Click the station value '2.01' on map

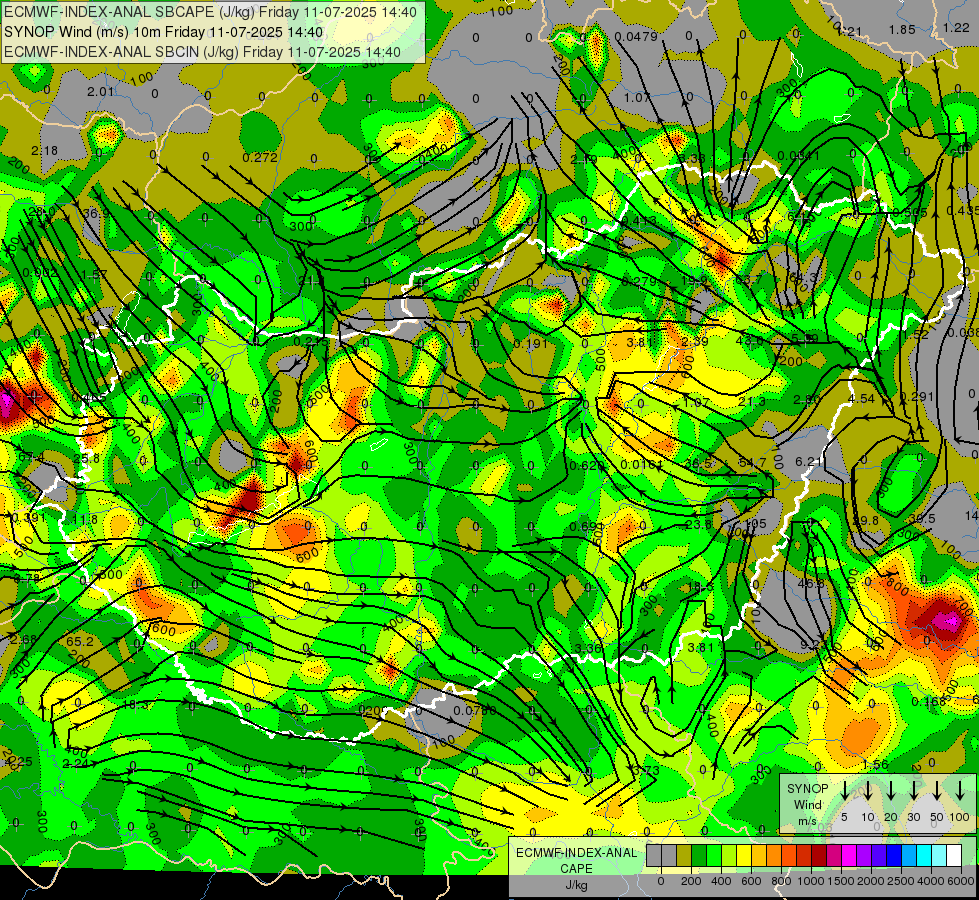(x=101, y=92)
